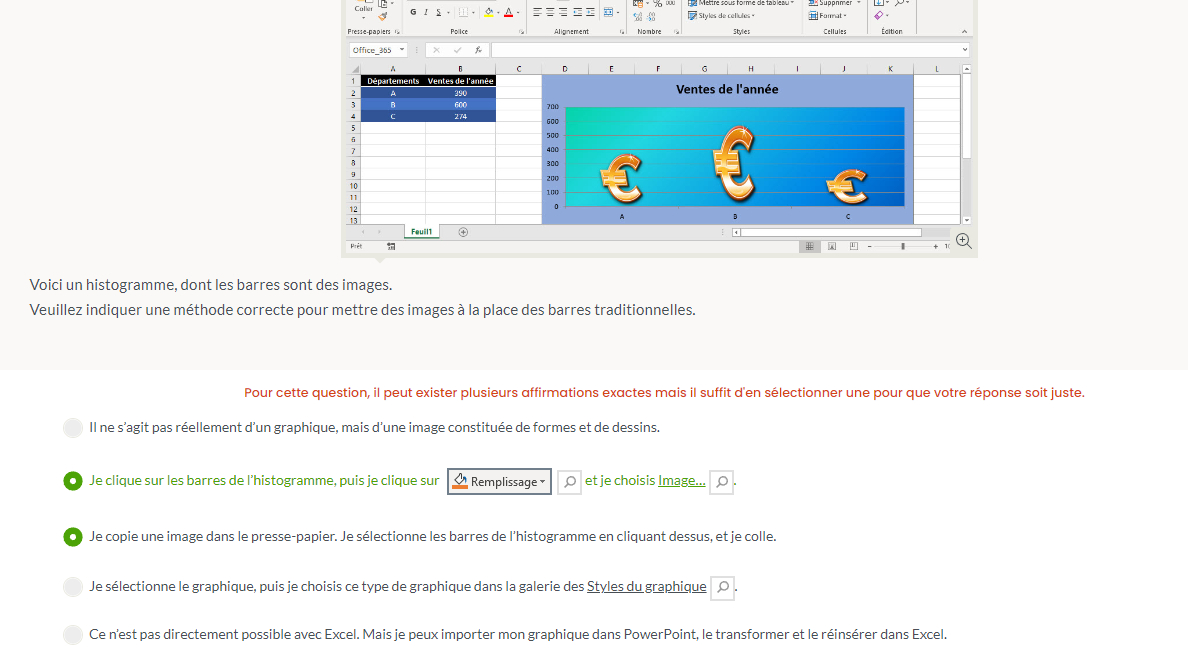This screenshot has height=669, width=1188.
Task: Click the red font color icon
Action: (508, 13)
